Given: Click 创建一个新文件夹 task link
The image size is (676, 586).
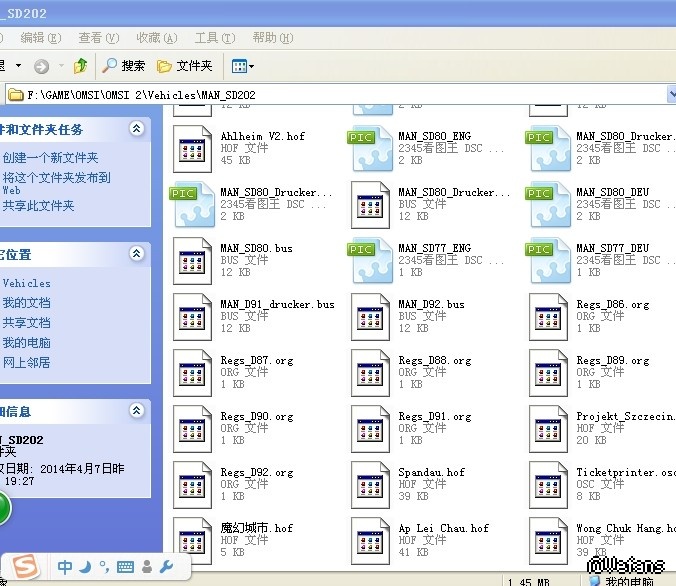Looking at the screenshot, I should tap(50, 158).
